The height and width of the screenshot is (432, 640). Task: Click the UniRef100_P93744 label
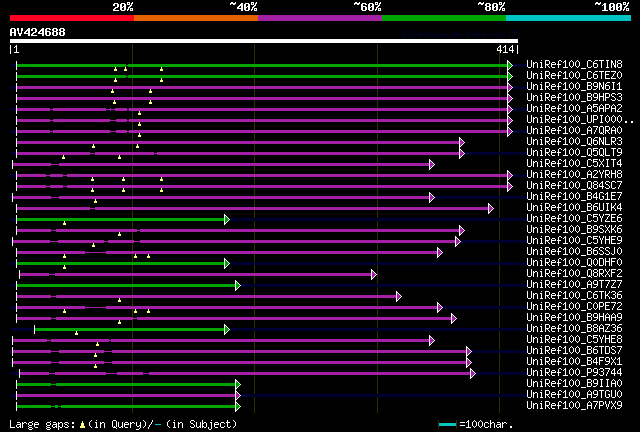(574, 373)
